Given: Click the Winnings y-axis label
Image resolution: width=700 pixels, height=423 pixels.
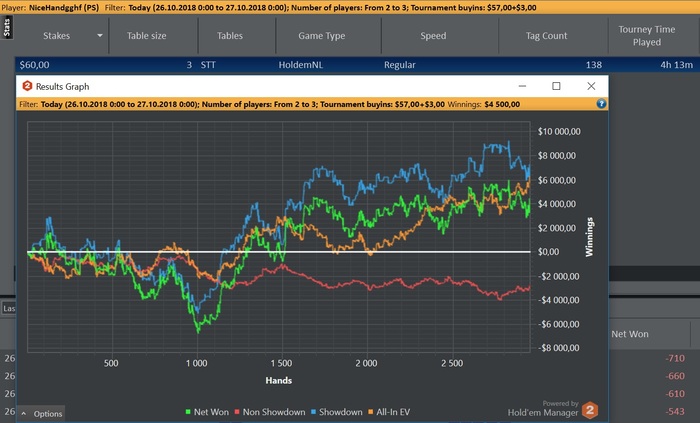Looking at the screenshot, I should coord(589,237).
